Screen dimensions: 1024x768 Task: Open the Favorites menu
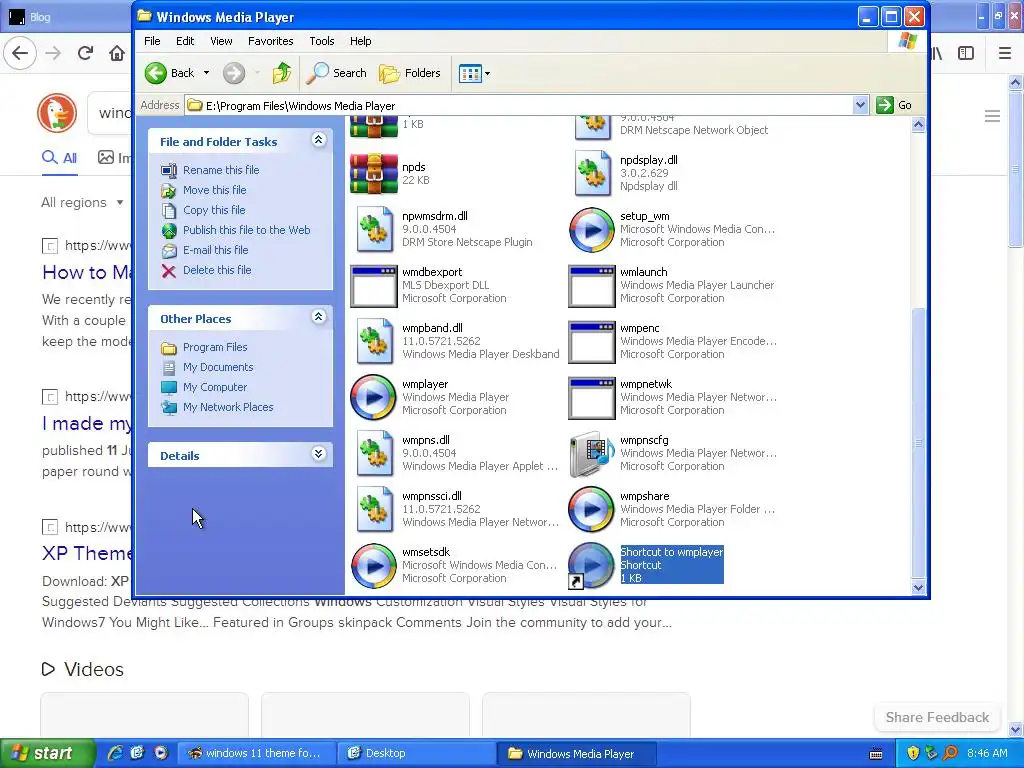(270, 41)
